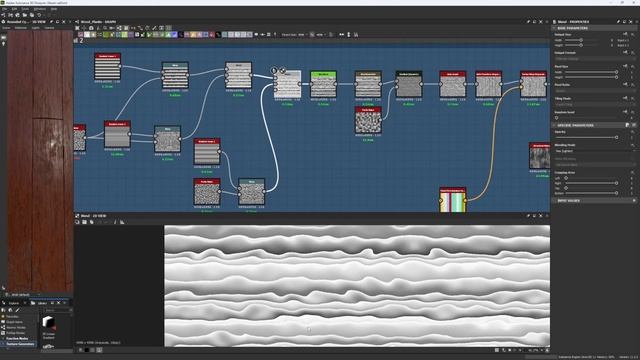Select the green-header node in the graph
Screen dimensions: 640x360
(323, 84)
